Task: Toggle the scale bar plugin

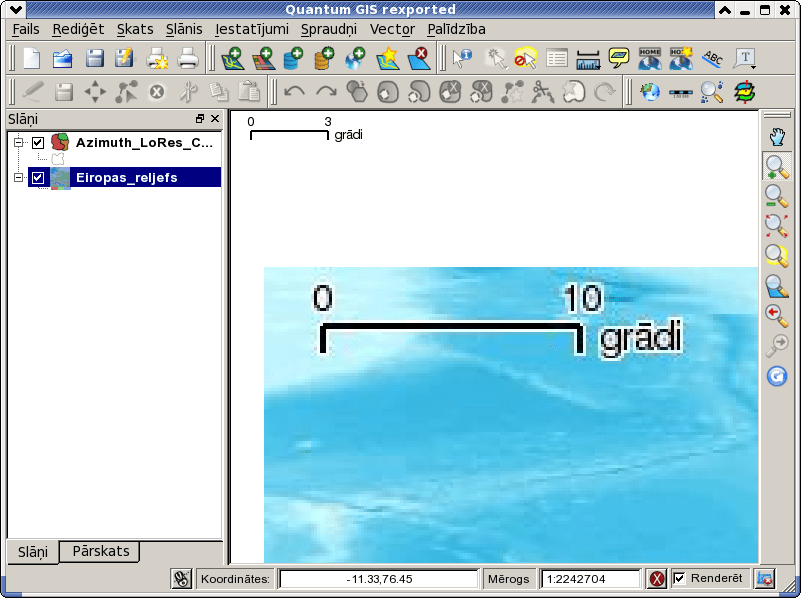Action: pyautogui.click(x=681, y=93)
